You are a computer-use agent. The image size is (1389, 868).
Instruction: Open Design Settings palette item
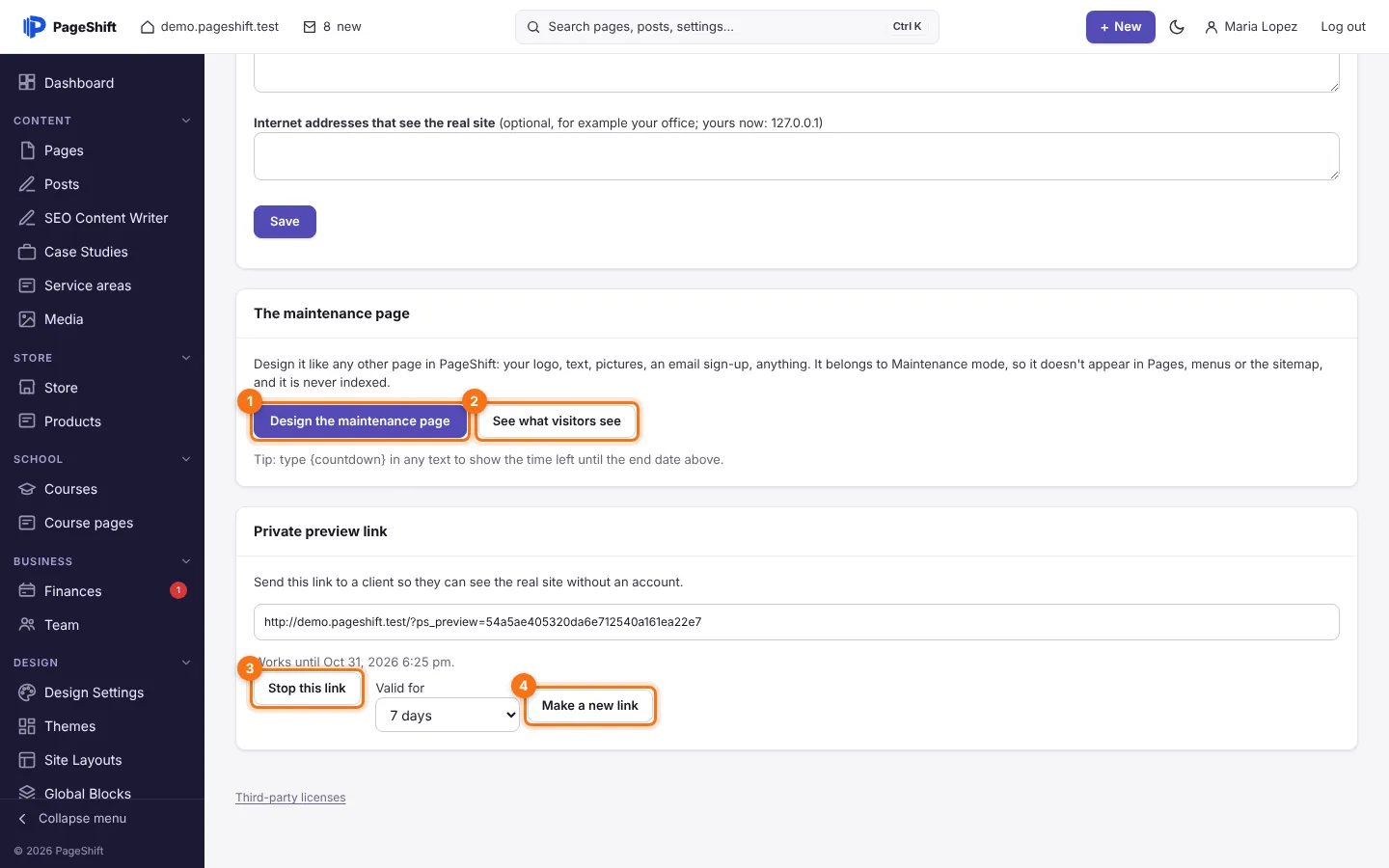[x=102, y=692]
